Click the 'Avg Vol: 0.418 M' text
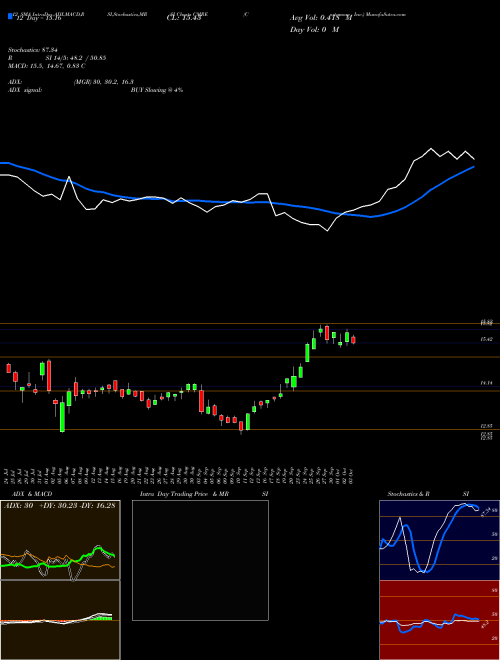Image resolution: width=500 pixels, height=660 pixels. click(x=321, y=18)
